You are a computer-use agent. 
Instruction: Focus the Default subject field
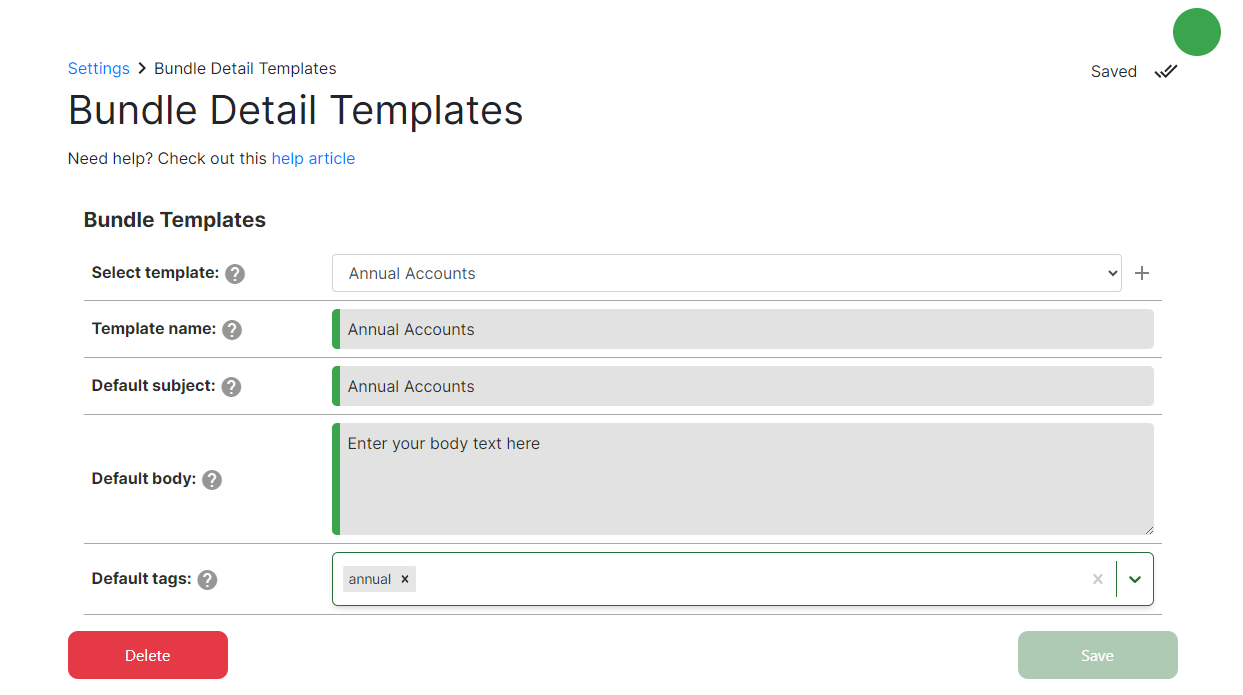tap(745, 386)
